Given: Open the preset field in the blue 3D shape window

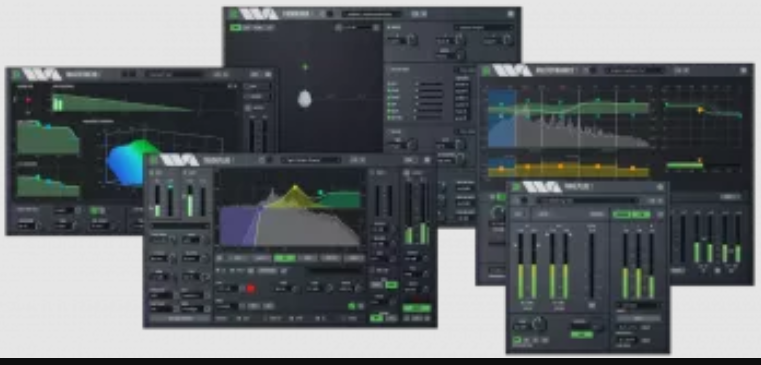Looking at the screenshot, I should [174, 74].
